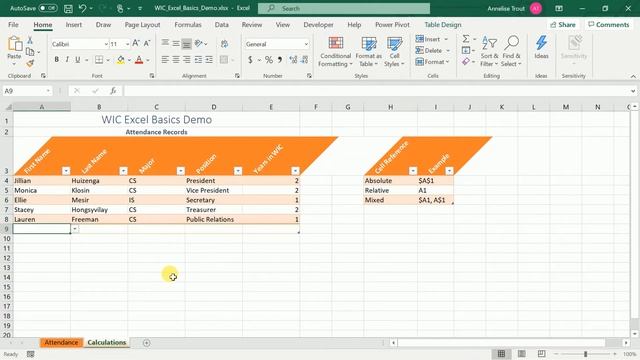Toggle Align Right
The width and height of the screenshot is (640, 360).
coord(187,60)
